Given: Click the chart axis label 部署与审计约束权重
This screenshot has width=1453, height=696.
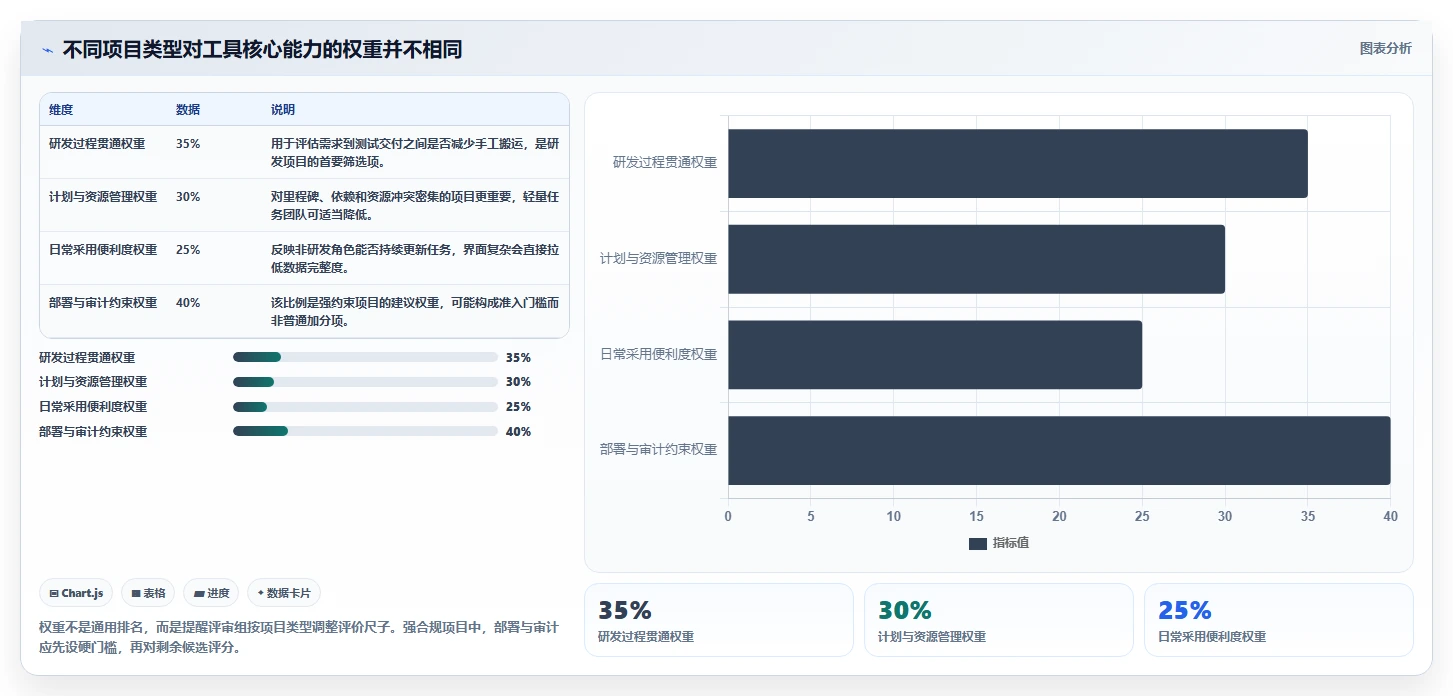Looking at the screenshot, I should coord(659,450).
